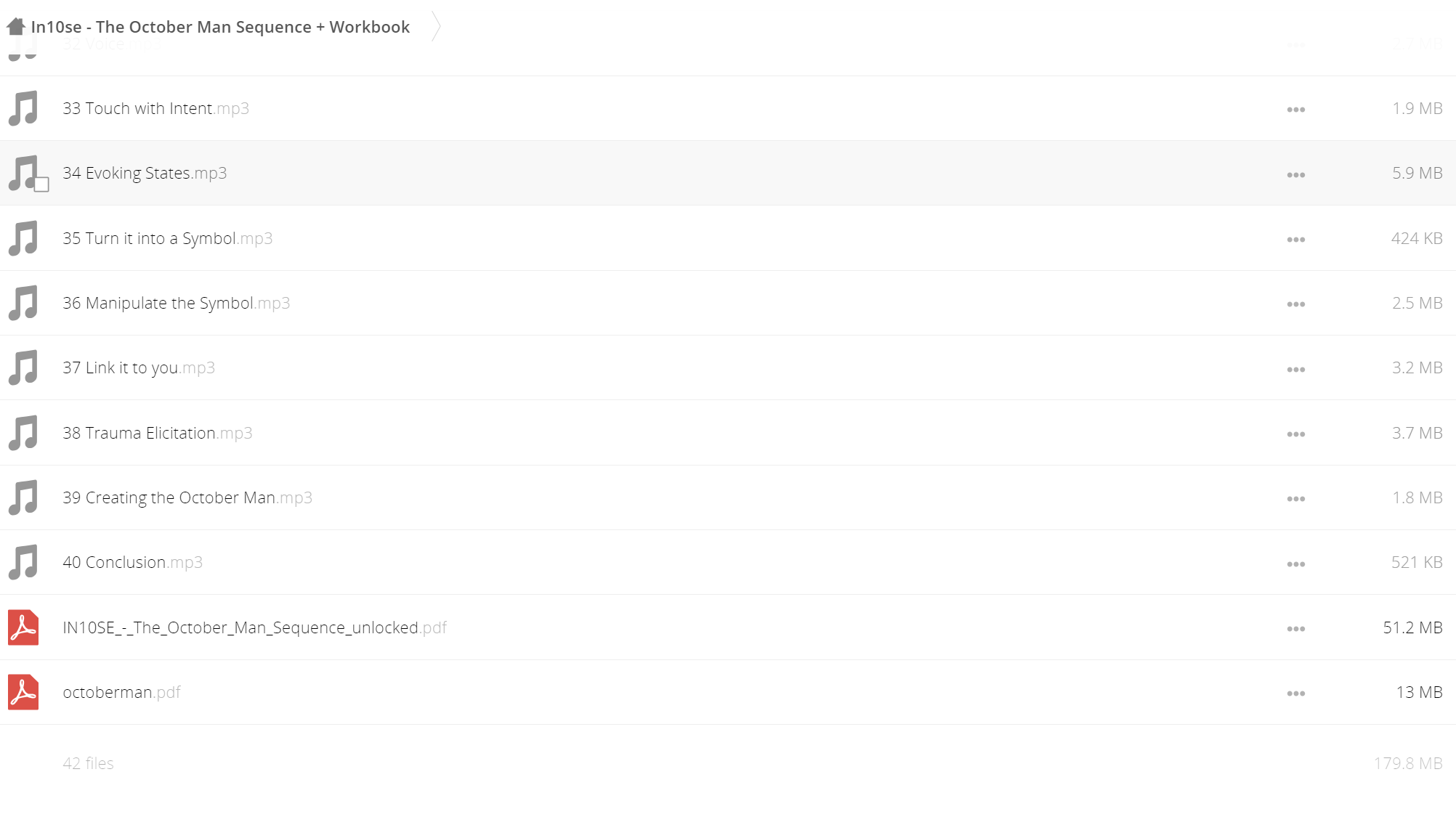Open 36 Manipulate the Symbol.mp3
Screen dimensions: 1456x817
(176, 303)
